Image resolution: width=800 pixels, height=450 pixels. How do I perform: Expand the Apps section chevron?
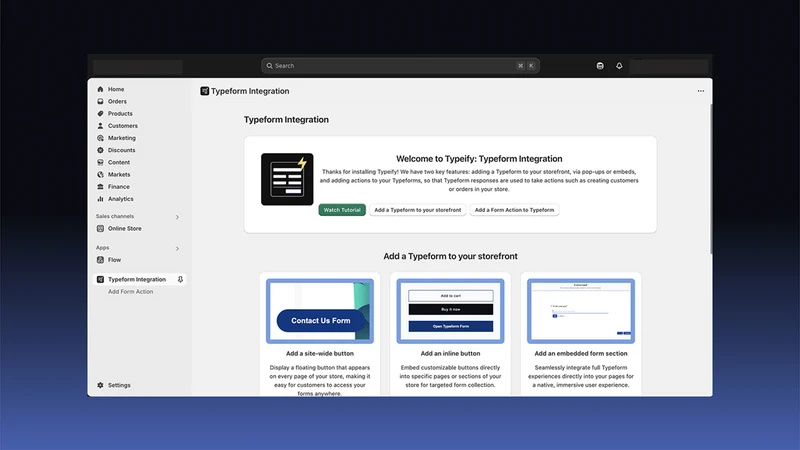tap(177, 248)
